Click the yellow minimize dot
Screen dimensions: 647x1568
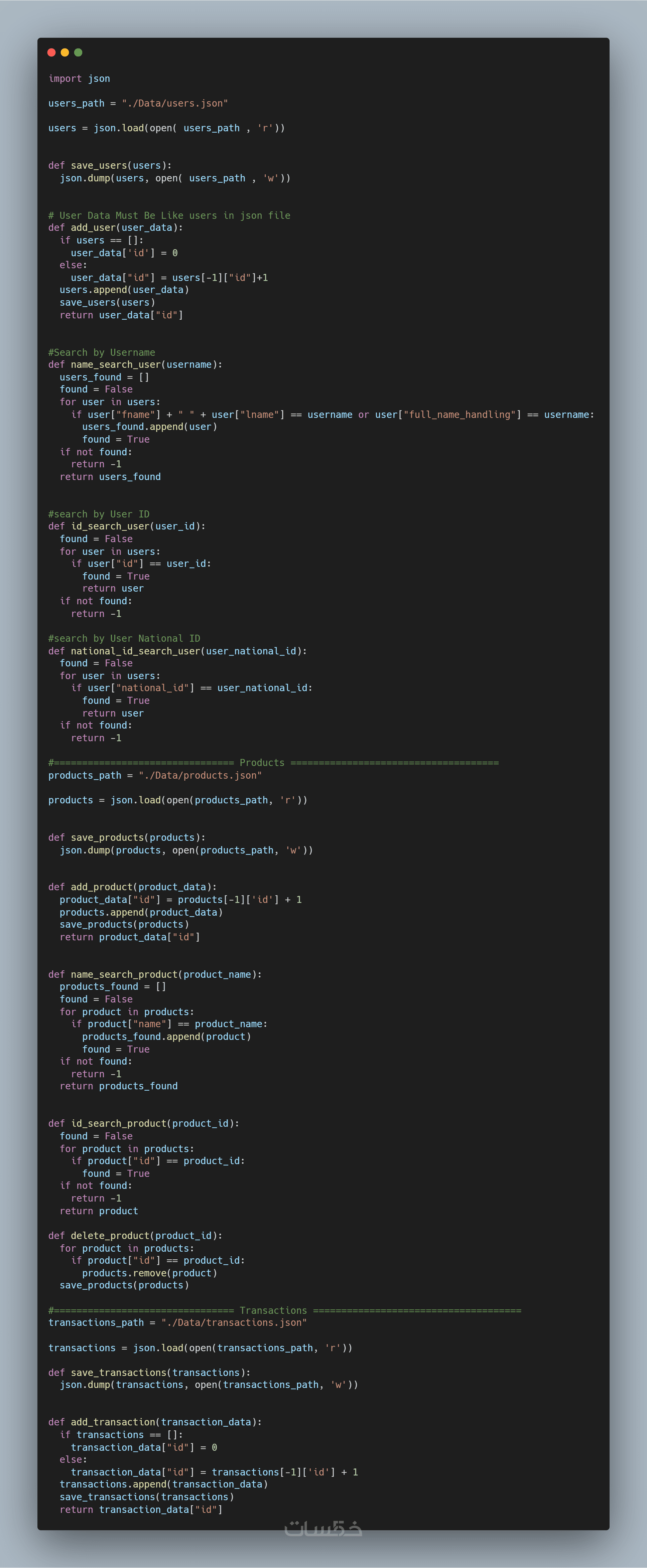click(64, 52)
